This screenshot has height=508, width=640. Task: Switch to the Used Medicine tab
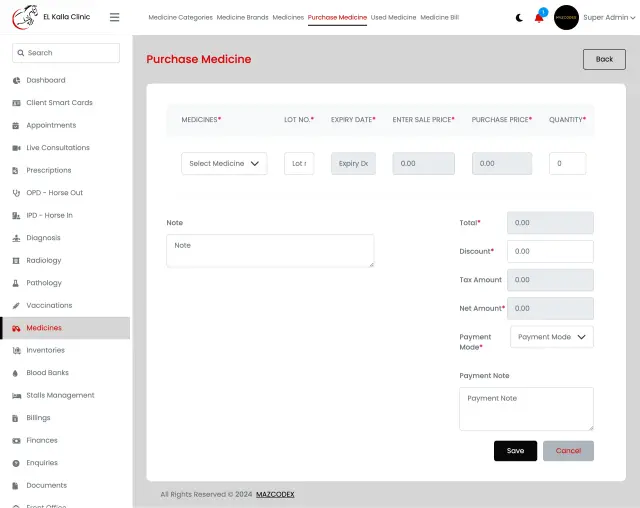[393, 18]
